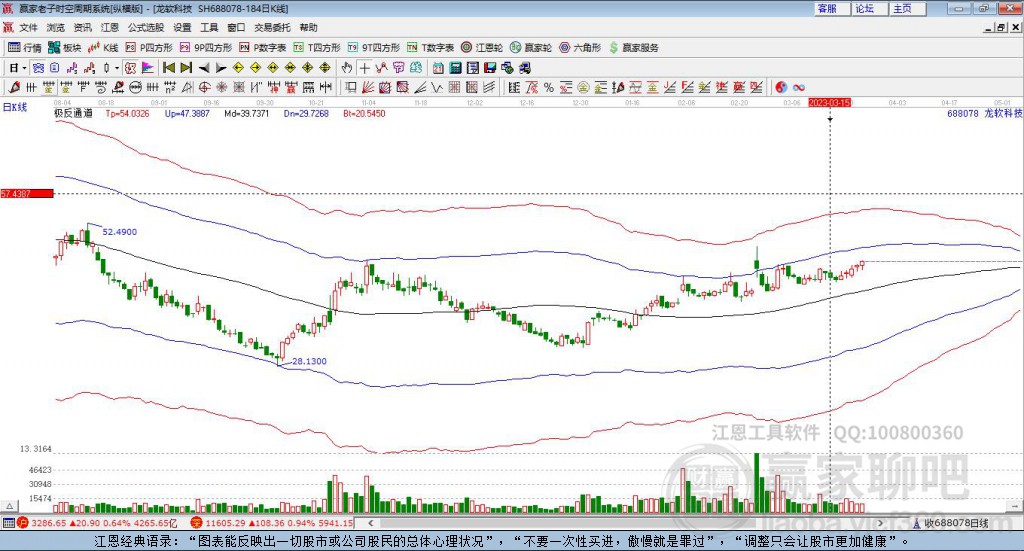
Task: Expand the candlestick style dropdown arrow
Action: click(116, 68)
